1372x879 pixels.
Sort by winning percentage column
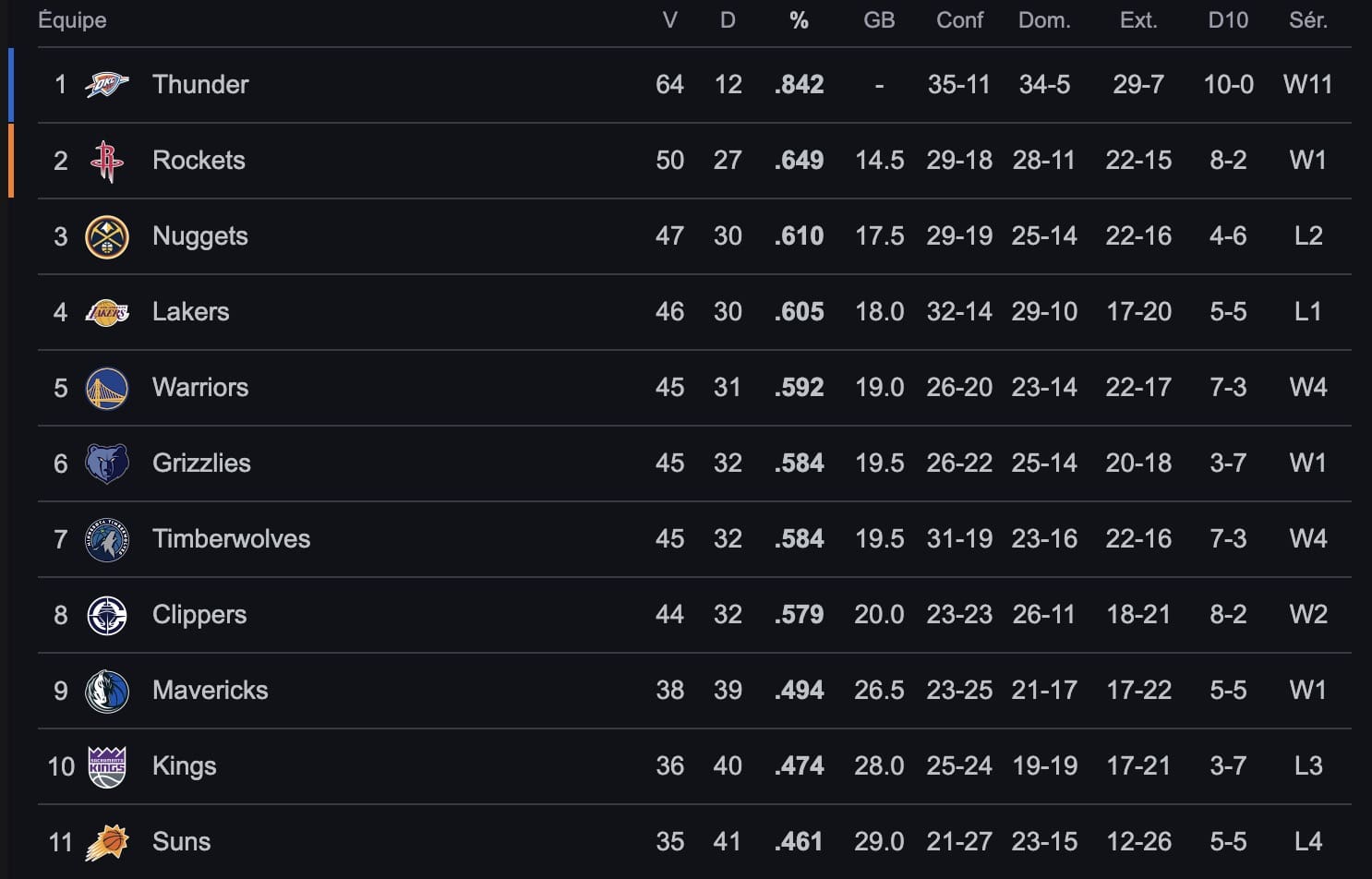pyautogui.click(x=800, y=19)
